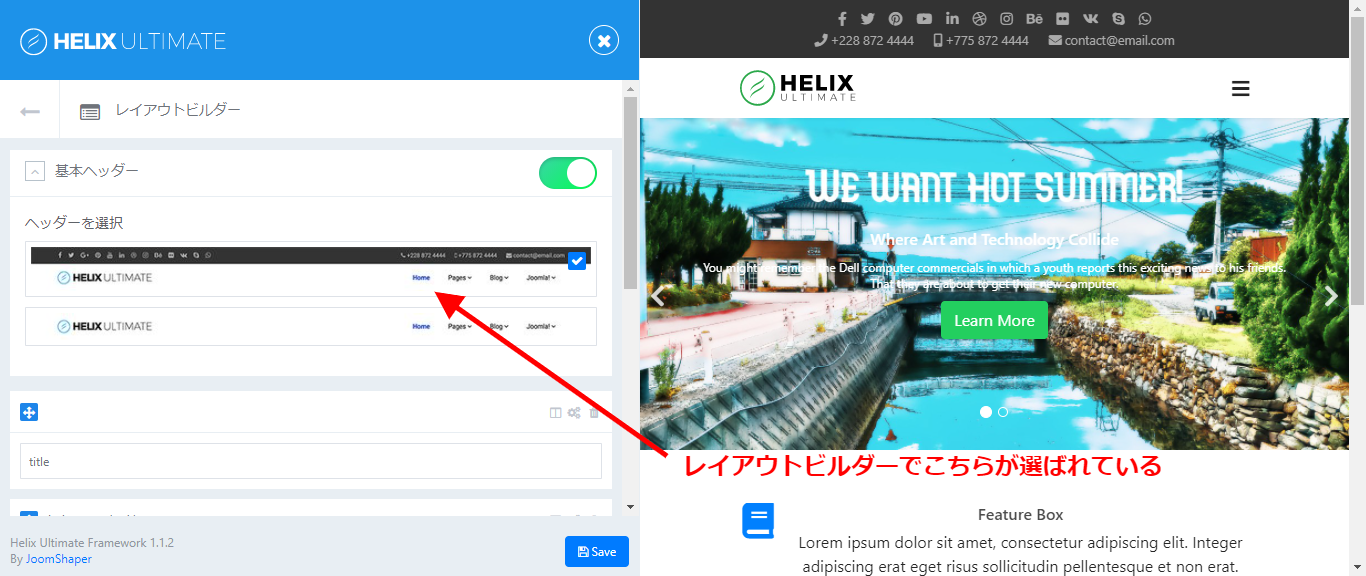Go to next slide with right chevron
The height and width of the screenshot is (576, 1366).
(x=1330, y=296)
